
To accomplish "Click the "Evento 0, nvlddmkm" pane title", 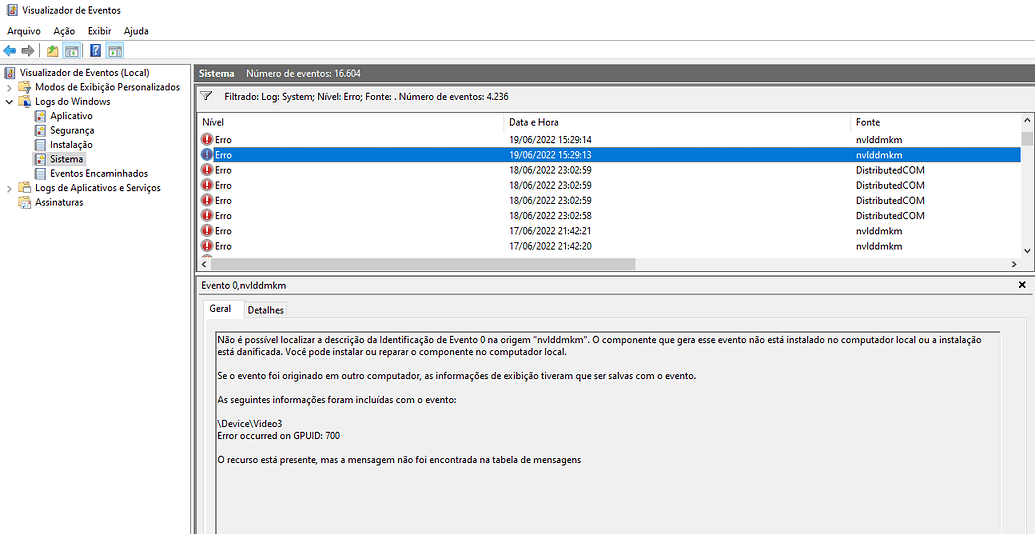I will click(x=244, y=285).
